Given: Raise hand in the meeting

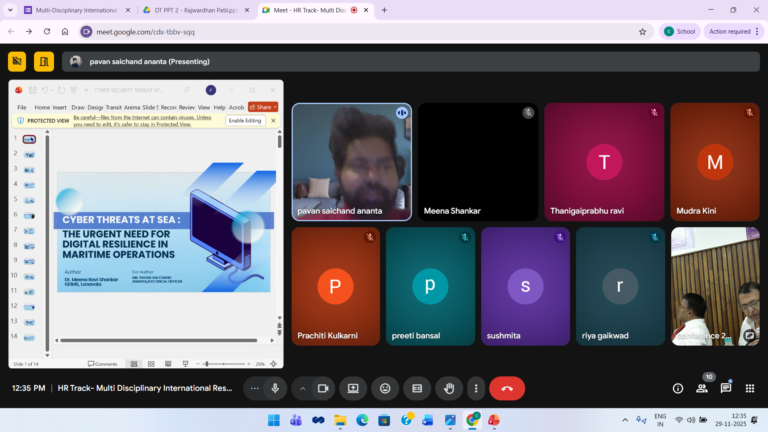Looking at the screenshot, I should (449, 388).
